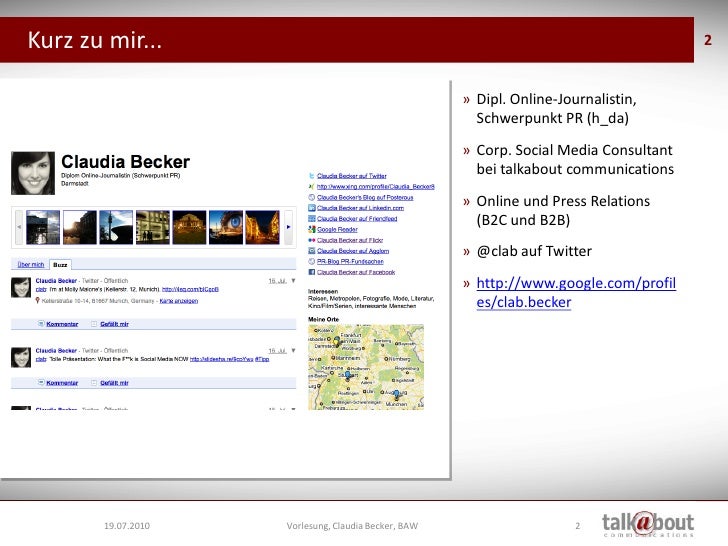Click the photo strip right arrow
This screenshot has height=546, width=728.
[288, 227]
